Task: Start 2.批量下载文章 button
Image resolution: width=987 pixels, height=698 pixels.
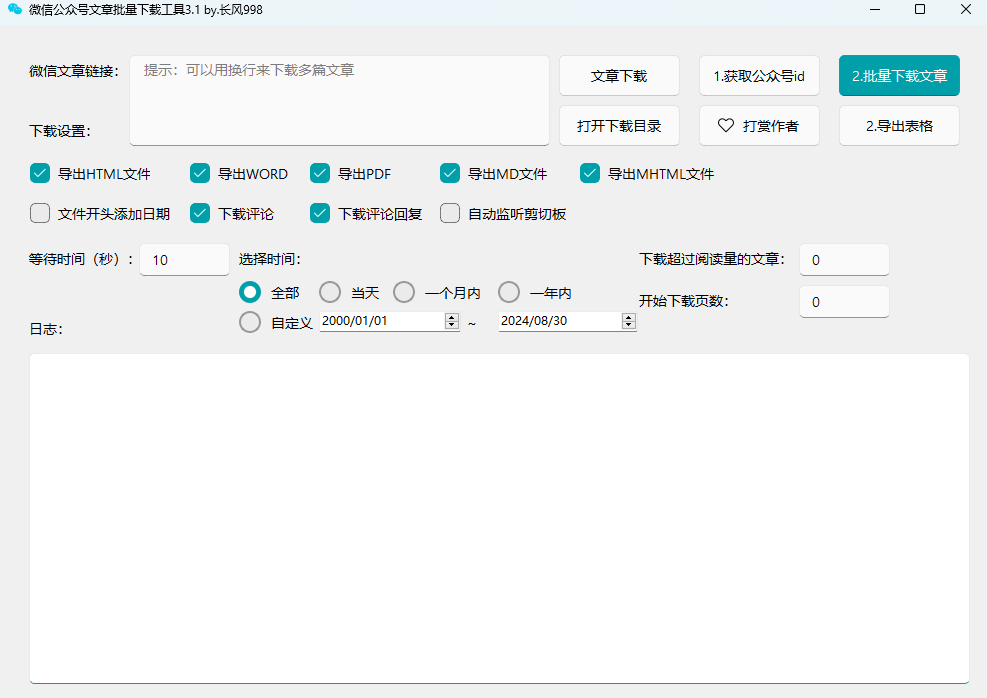Action: pyautogui.click(x=899, y=76)
